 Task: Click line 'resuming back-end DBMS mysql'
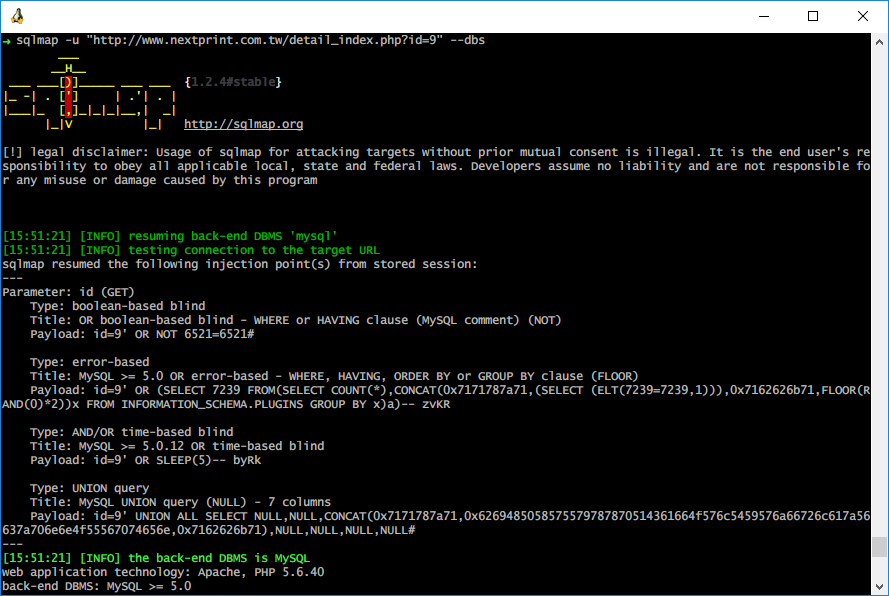pyautogui.click(x=170, y=236)
